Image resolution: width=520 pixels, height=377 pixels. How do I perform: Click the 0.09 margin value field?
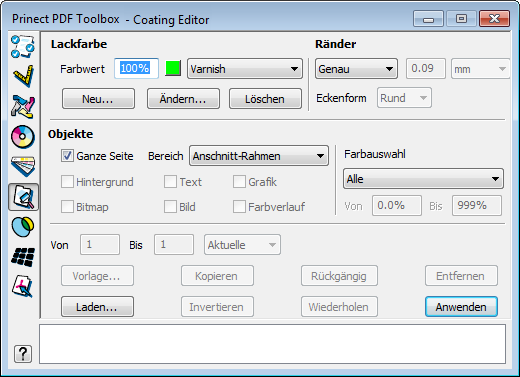426,69
